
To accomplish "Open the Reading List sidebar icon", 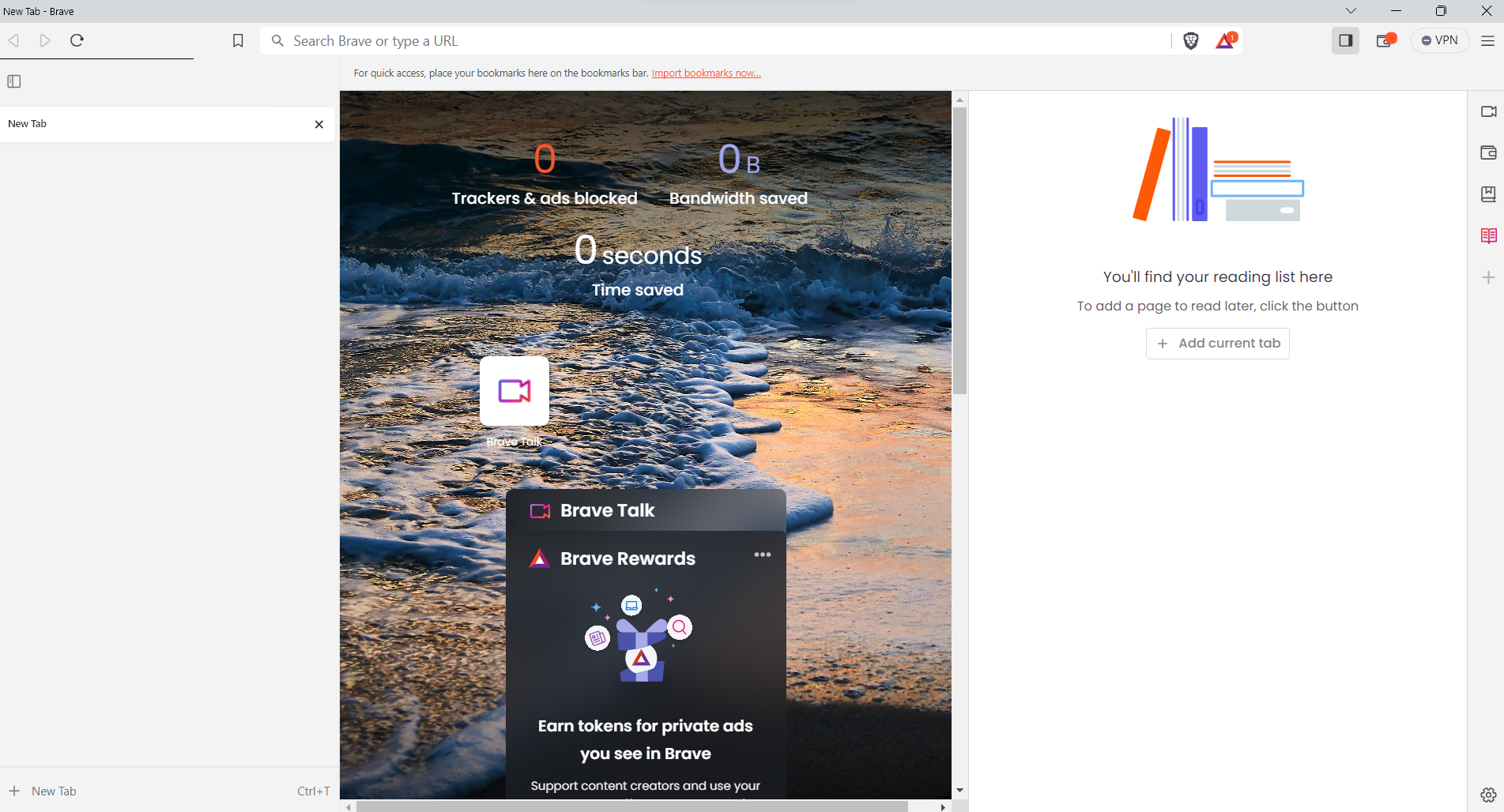I will (1489, 235).
